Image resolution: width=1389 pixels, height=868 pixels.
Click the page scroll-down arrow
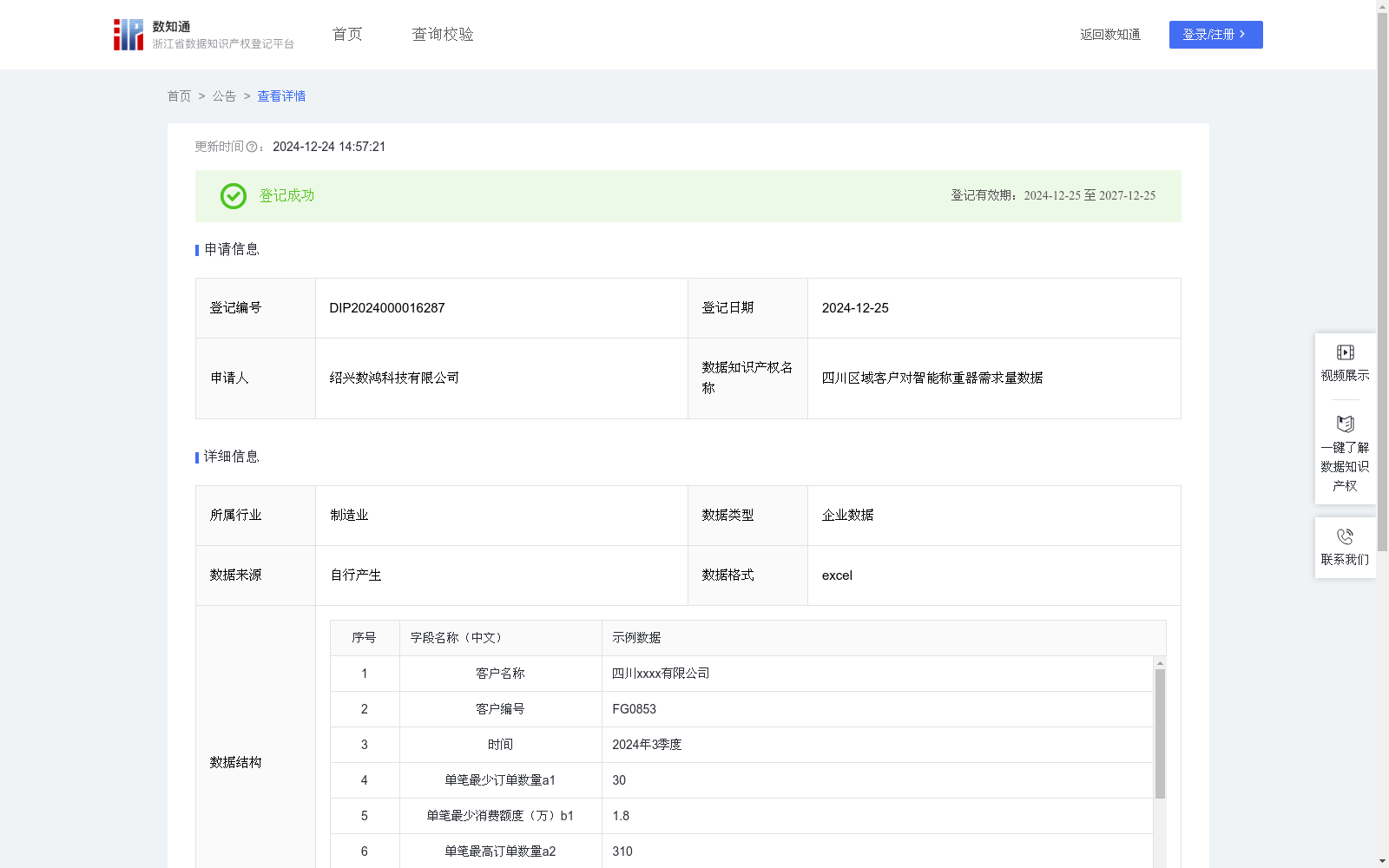(1382, 861)
